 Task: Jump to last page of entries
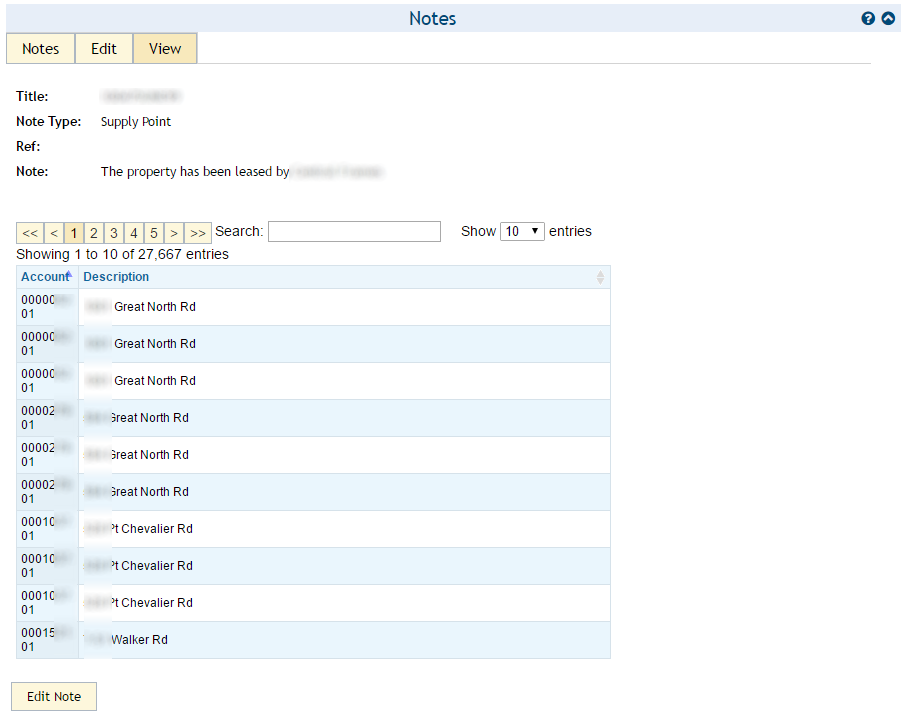pyautogui.click(x=198, y=233)
